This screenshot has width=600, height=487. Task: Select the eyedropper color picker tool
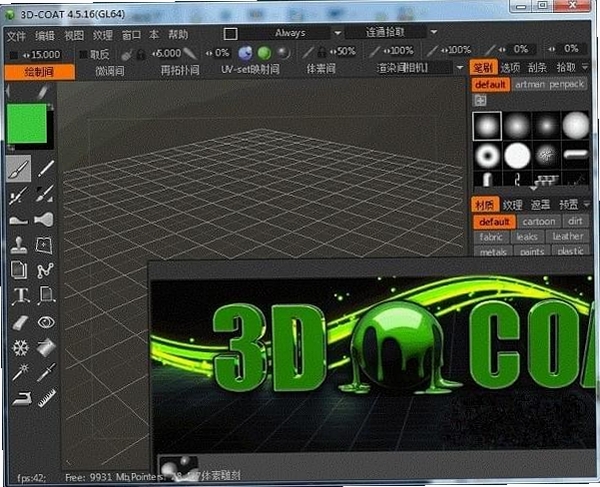click(46, 372)
